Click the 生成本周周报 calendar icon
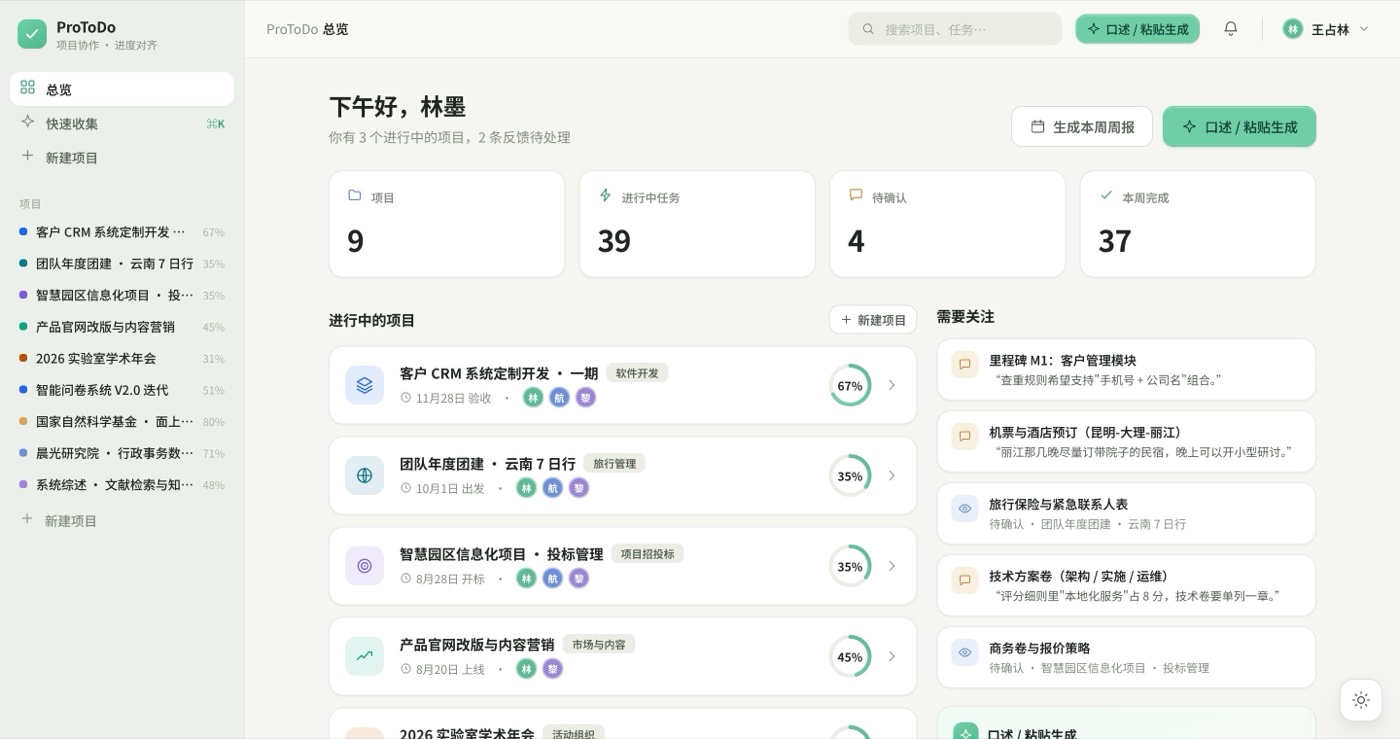This screenshot has width=1400, height=739. point(1038,127)
